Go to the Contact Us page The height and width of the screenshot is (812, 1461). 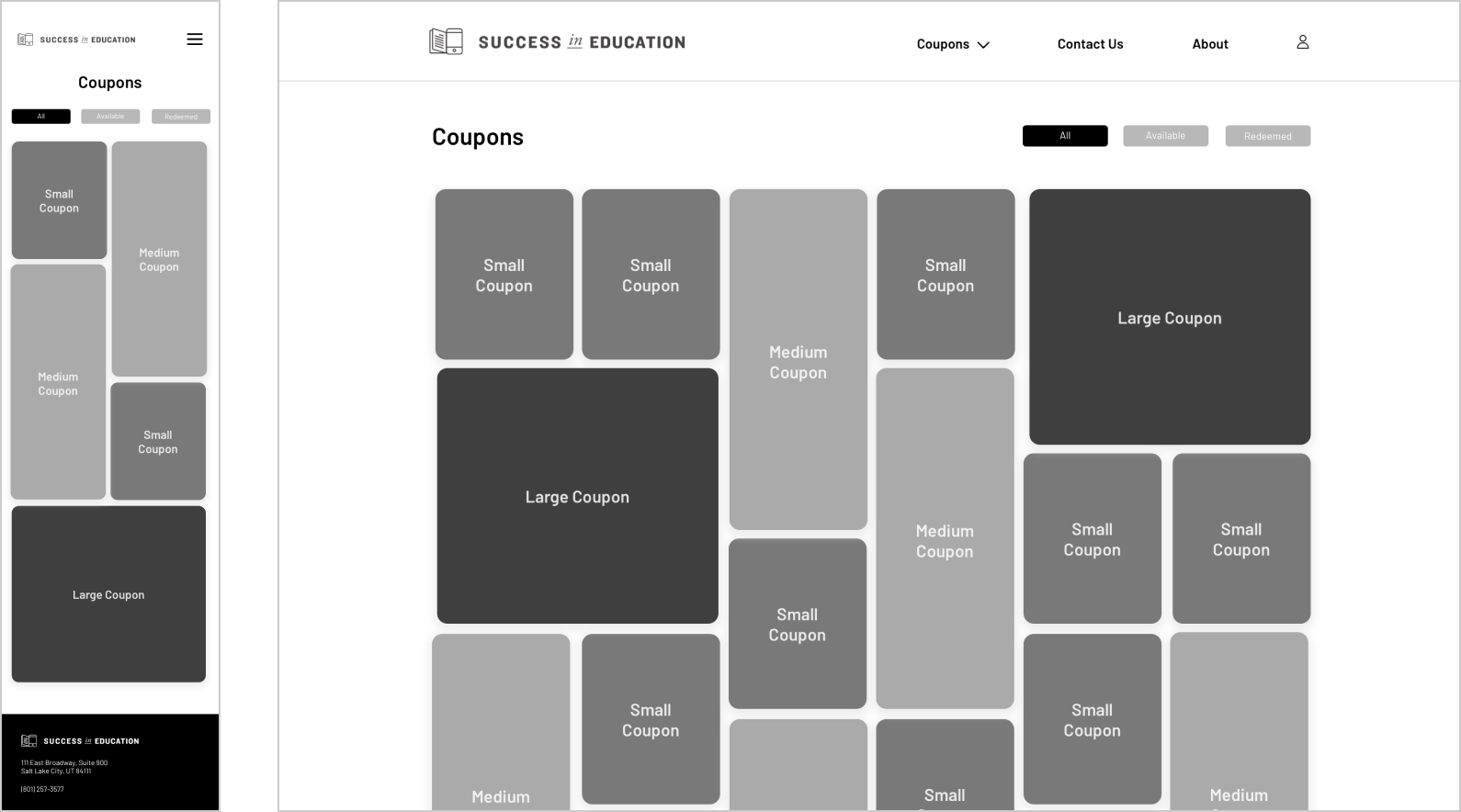coord(1090,44)
